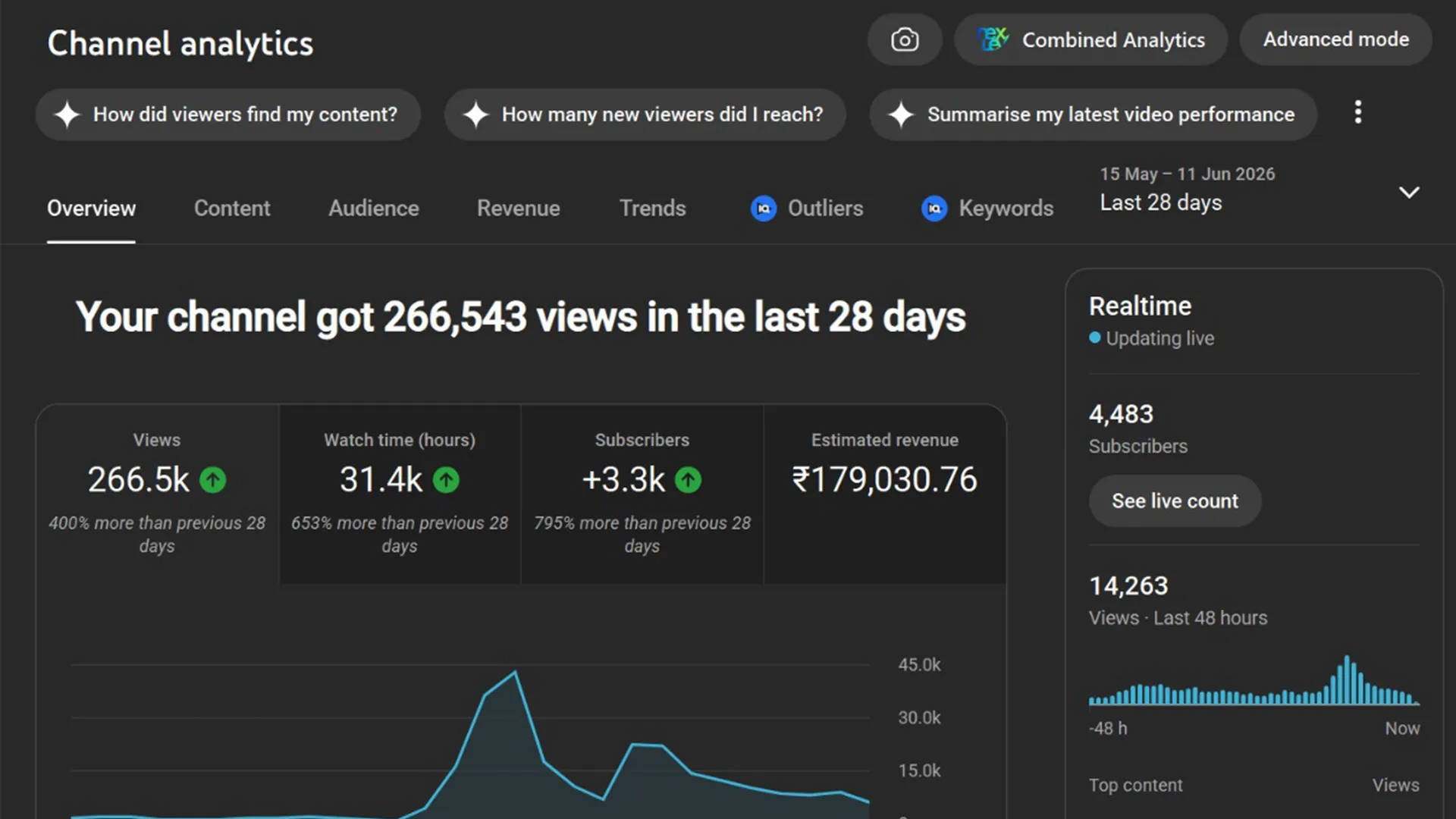Open the Revenue tab
Viewport: 1456px width, 819px height.
coord(519,209)
